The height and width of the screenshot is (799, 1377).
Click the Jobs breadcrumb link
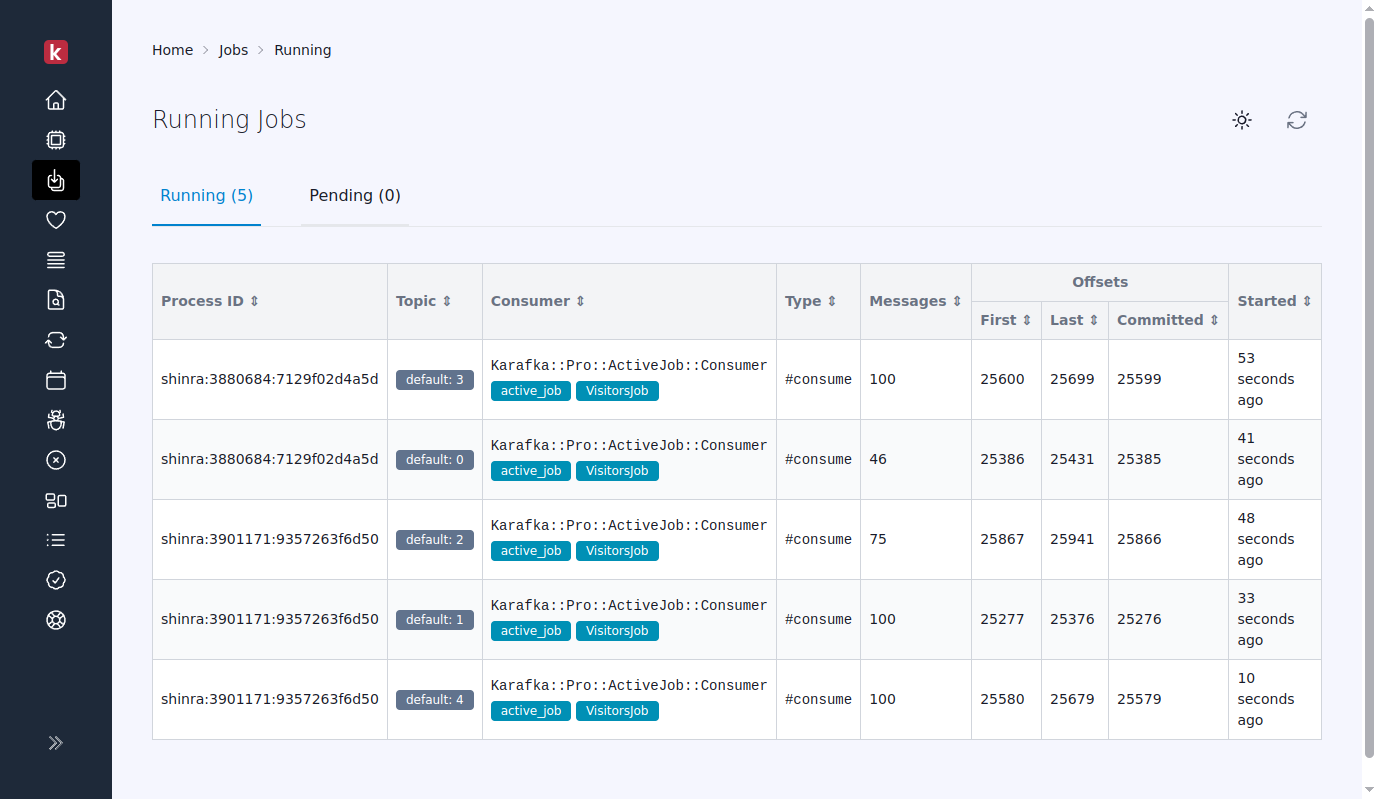(x=233, y=49)
